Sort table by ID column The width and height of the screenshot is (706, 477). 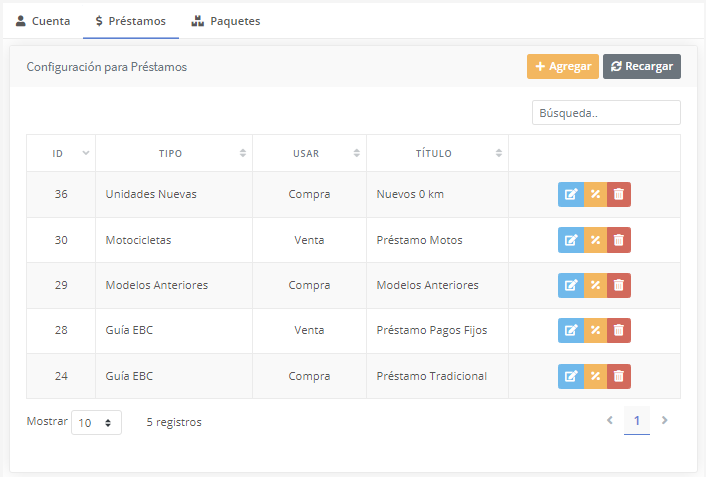click(60, 153)
